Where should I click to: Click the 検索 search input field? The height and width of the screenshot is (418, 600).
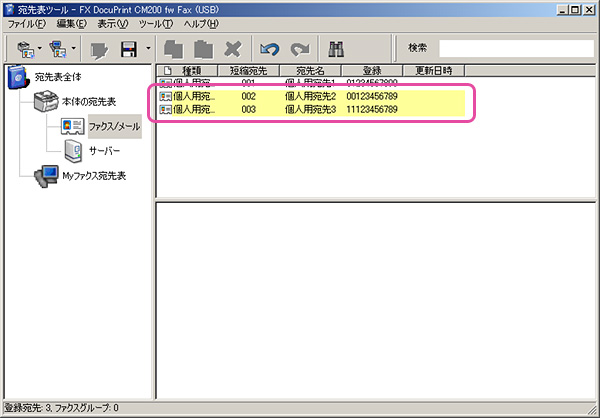pos(514,48)
